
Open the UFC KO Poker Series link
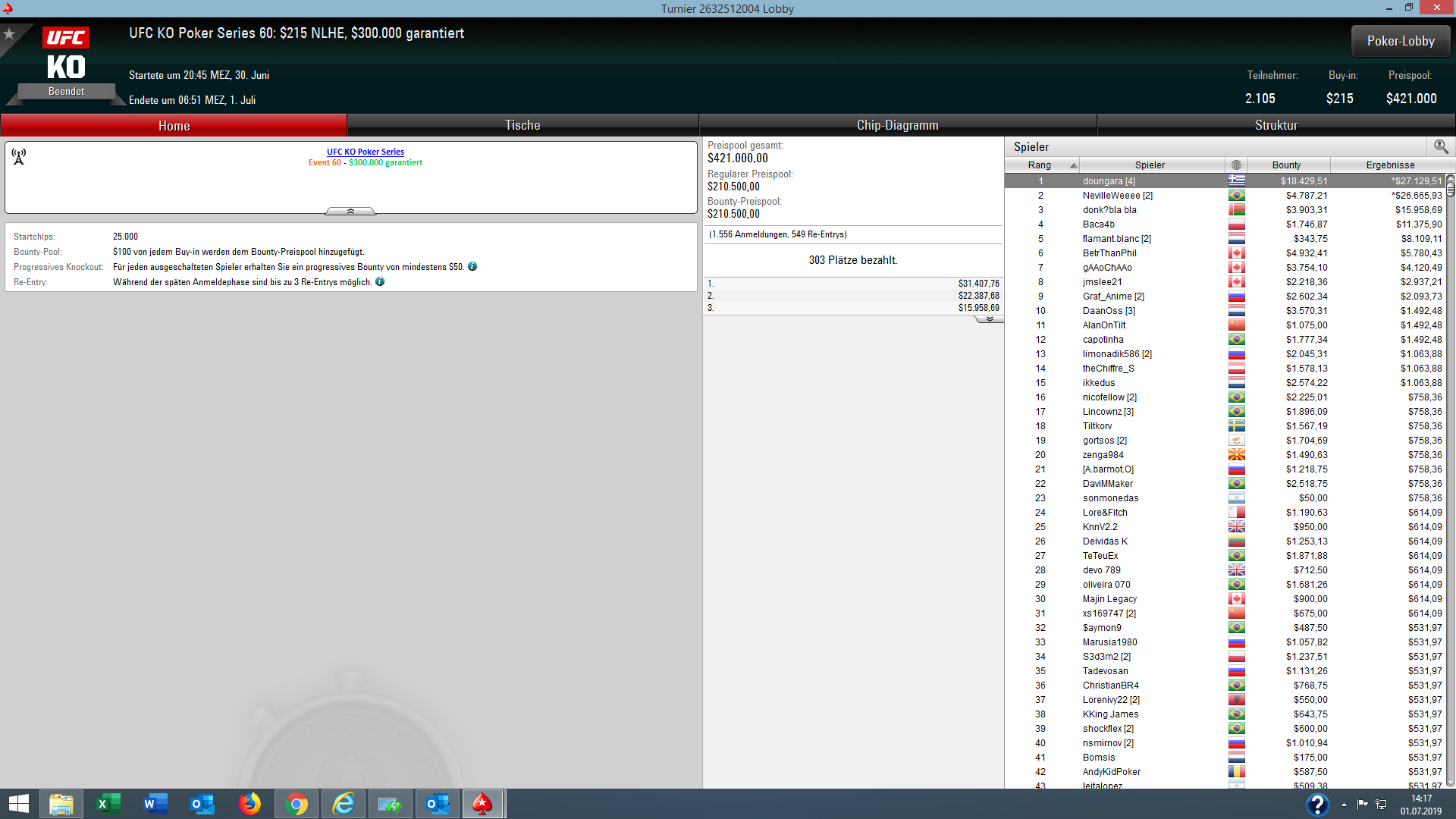pyautogui.click(x=365, y=152)
